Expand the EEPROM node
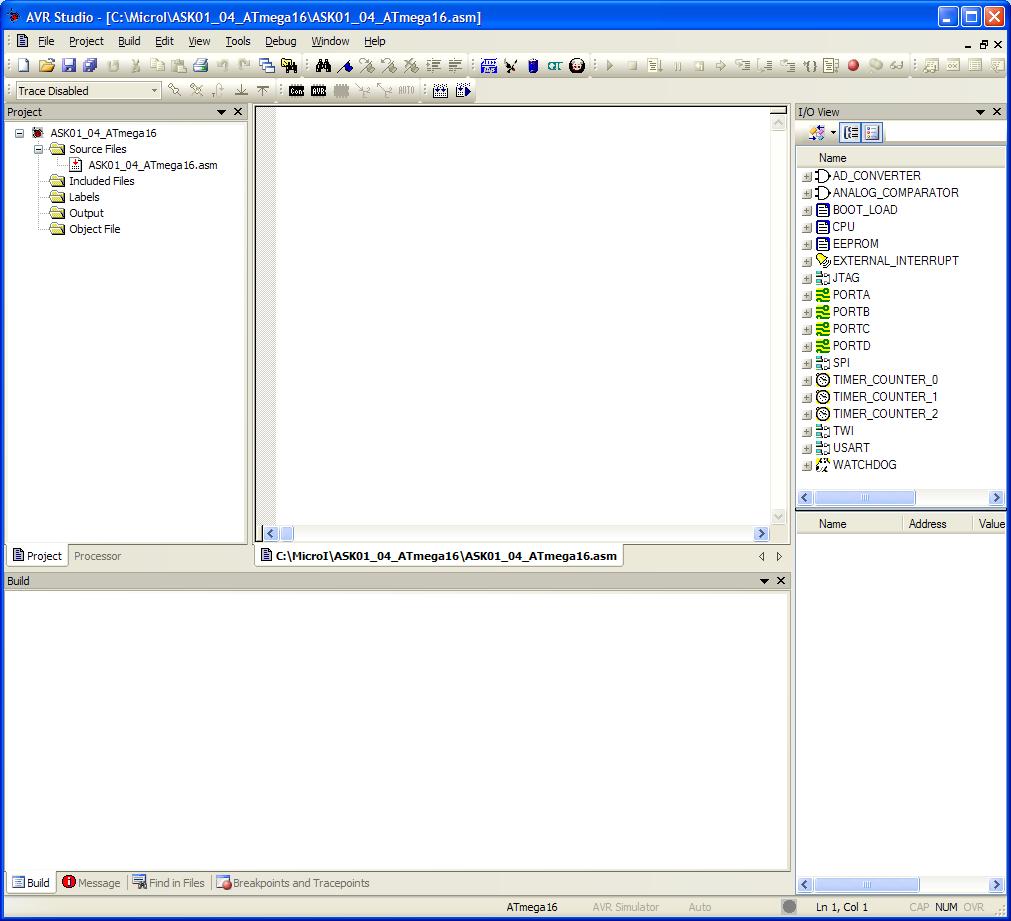The image size is (1011, 921). click(x=806, y=244)
